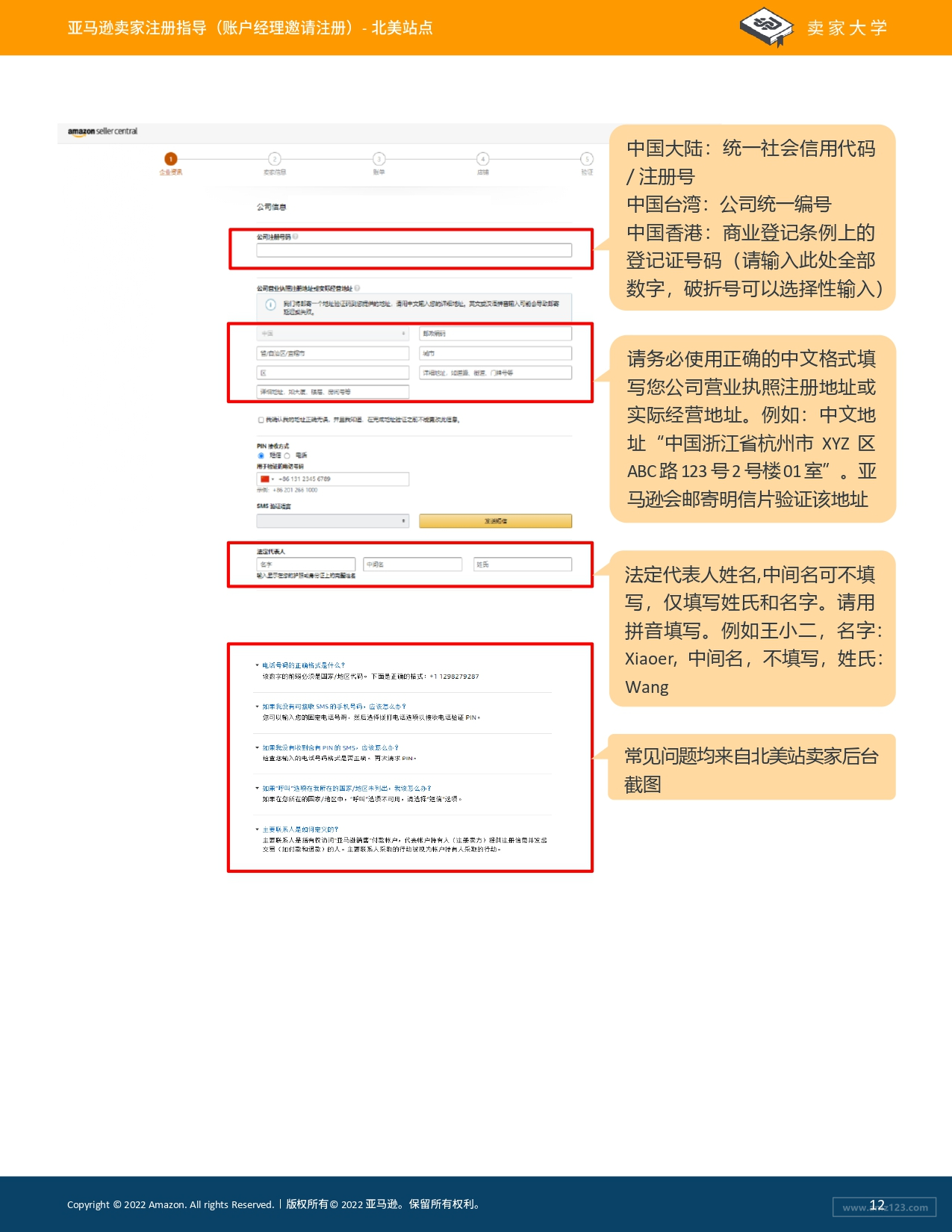Click the 公司信息 section heading
Viewport: 952px width, 1232px height.
(x=272, y=207)
